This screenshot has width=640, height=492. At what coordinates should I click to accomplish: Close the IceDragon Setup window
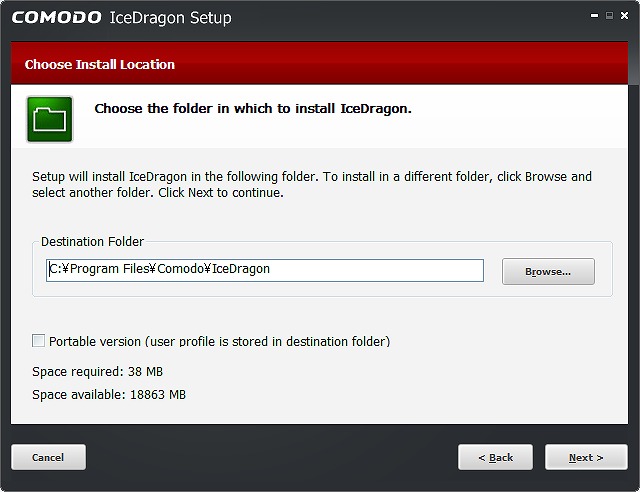pos(624,16)
